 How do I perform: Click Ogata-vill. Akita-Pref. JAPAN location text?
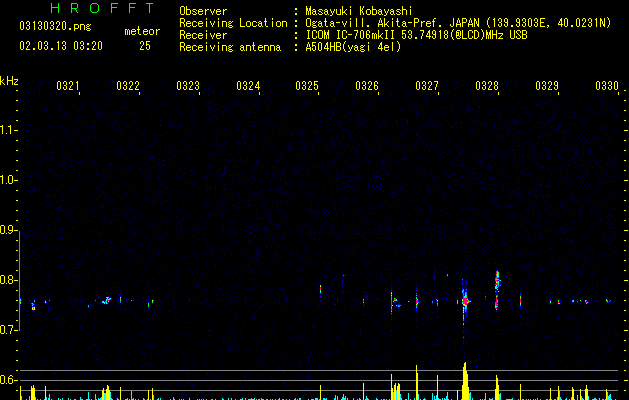click(458, 23)
